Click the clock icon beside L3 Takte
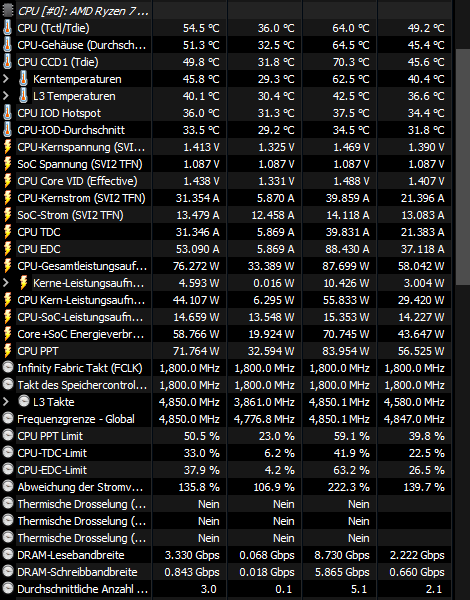 24,401
